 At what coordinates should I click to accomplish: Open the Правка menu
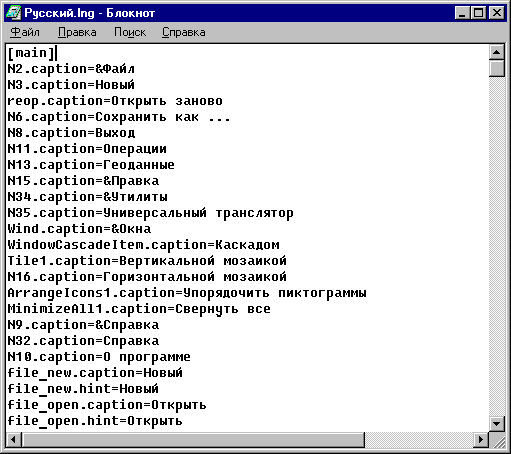(77, 32)
